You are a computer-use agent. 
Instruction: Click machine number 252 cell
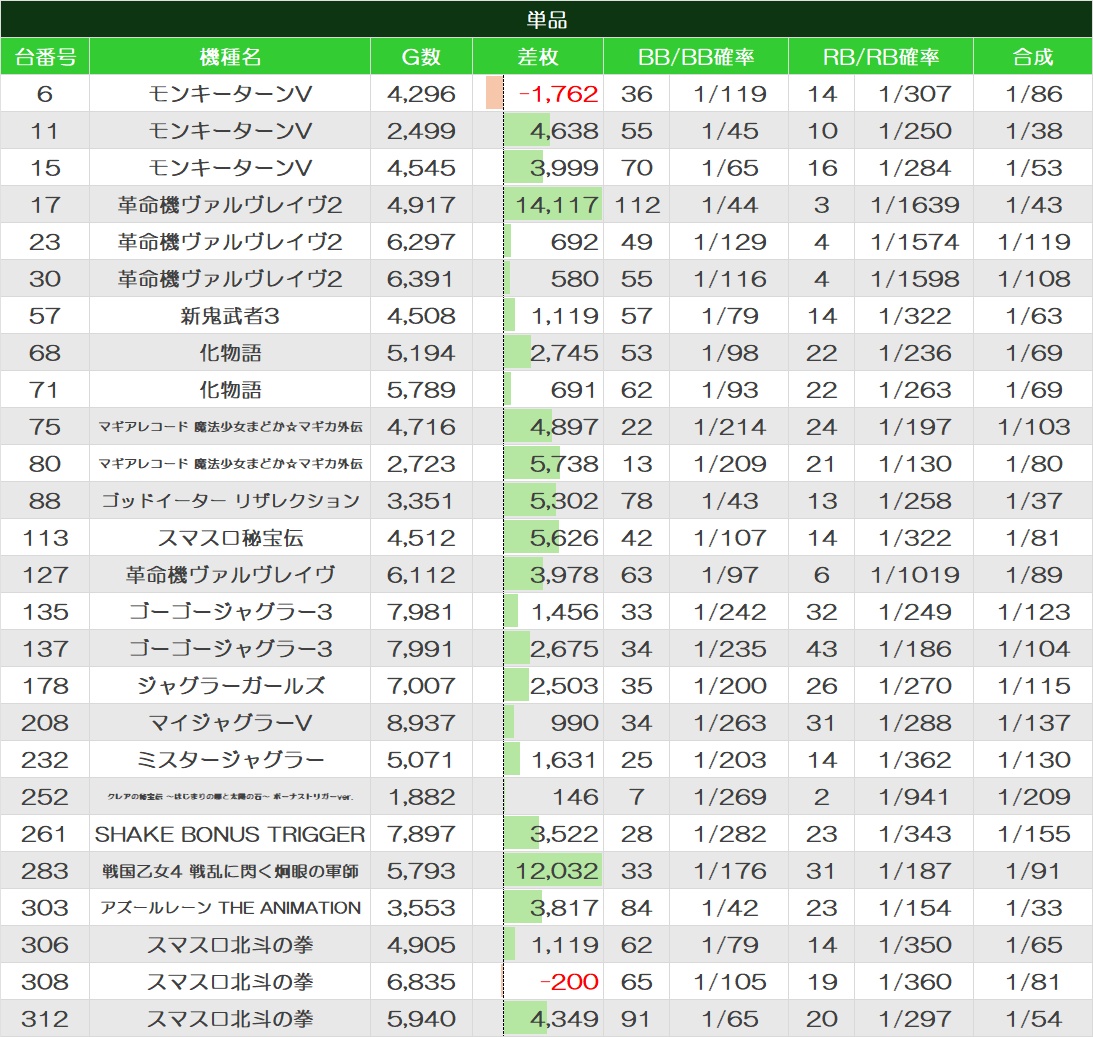[x=45, y=796]
